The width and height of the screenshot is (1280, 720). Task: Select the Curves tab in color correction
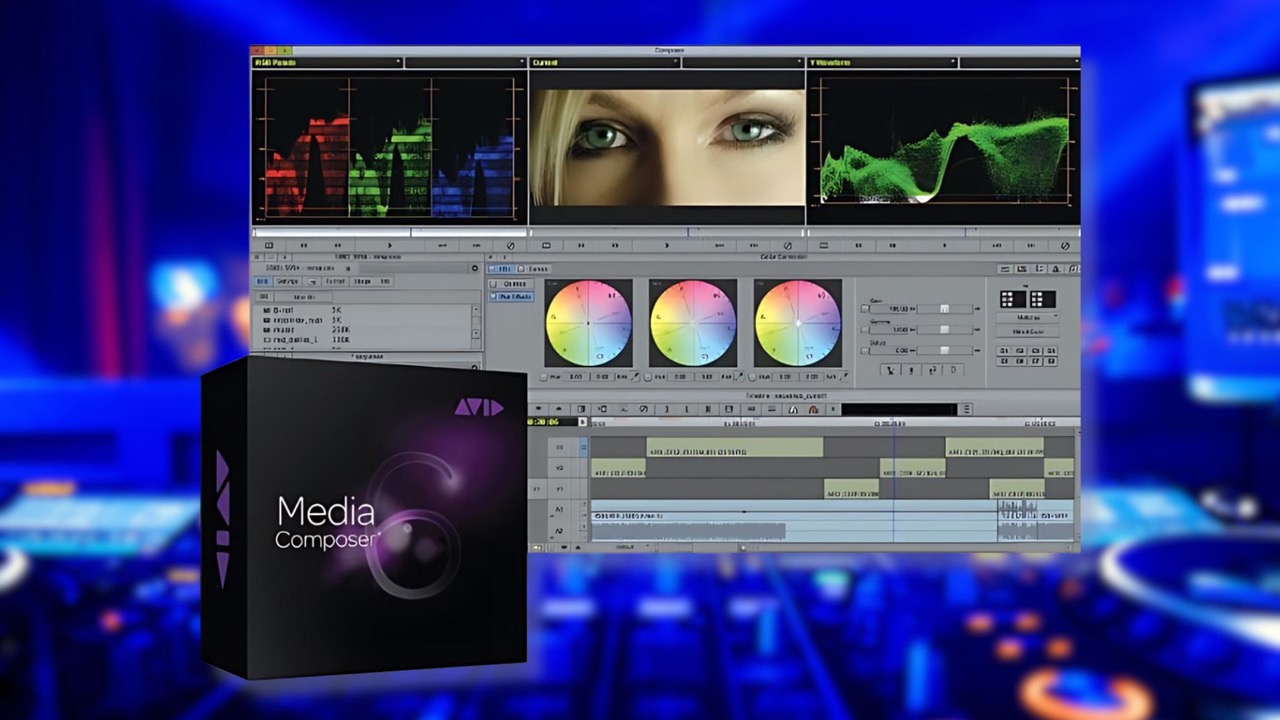pyautogui.click(x=538, y=269)
